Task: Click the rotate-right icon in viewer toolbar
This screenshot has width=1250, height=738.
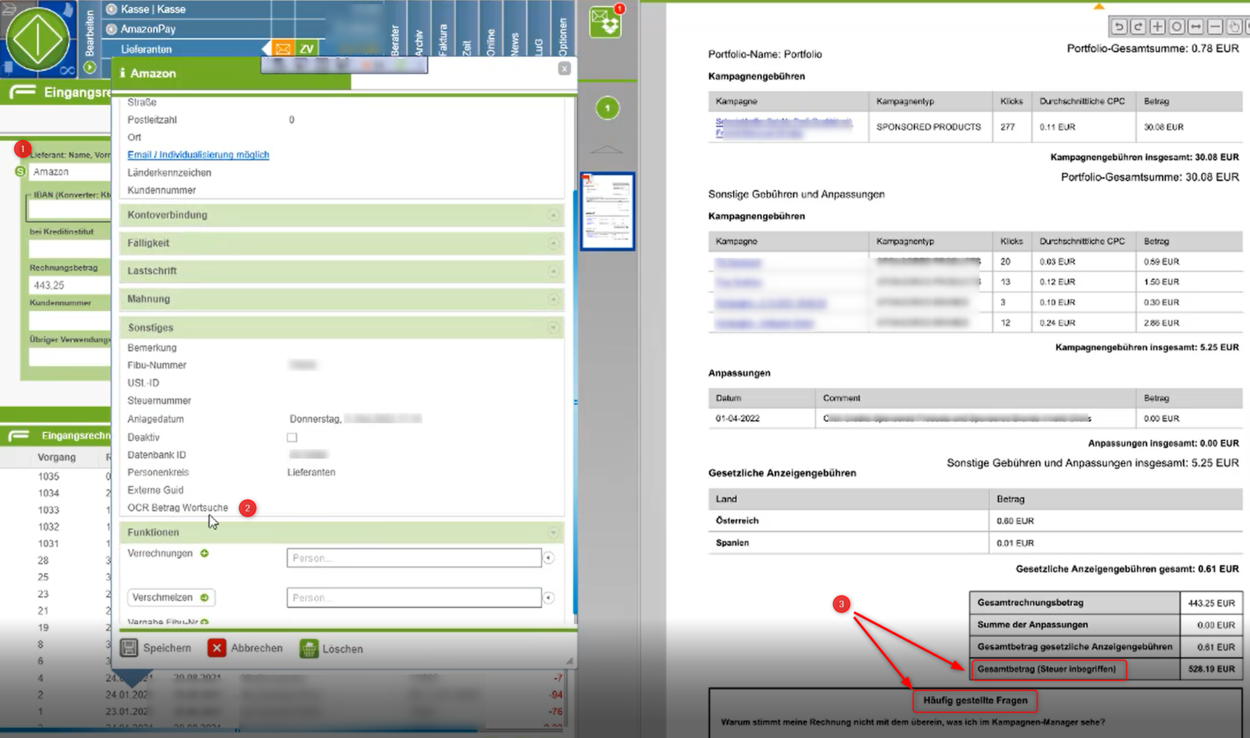Action: [x=1138, y=27]
